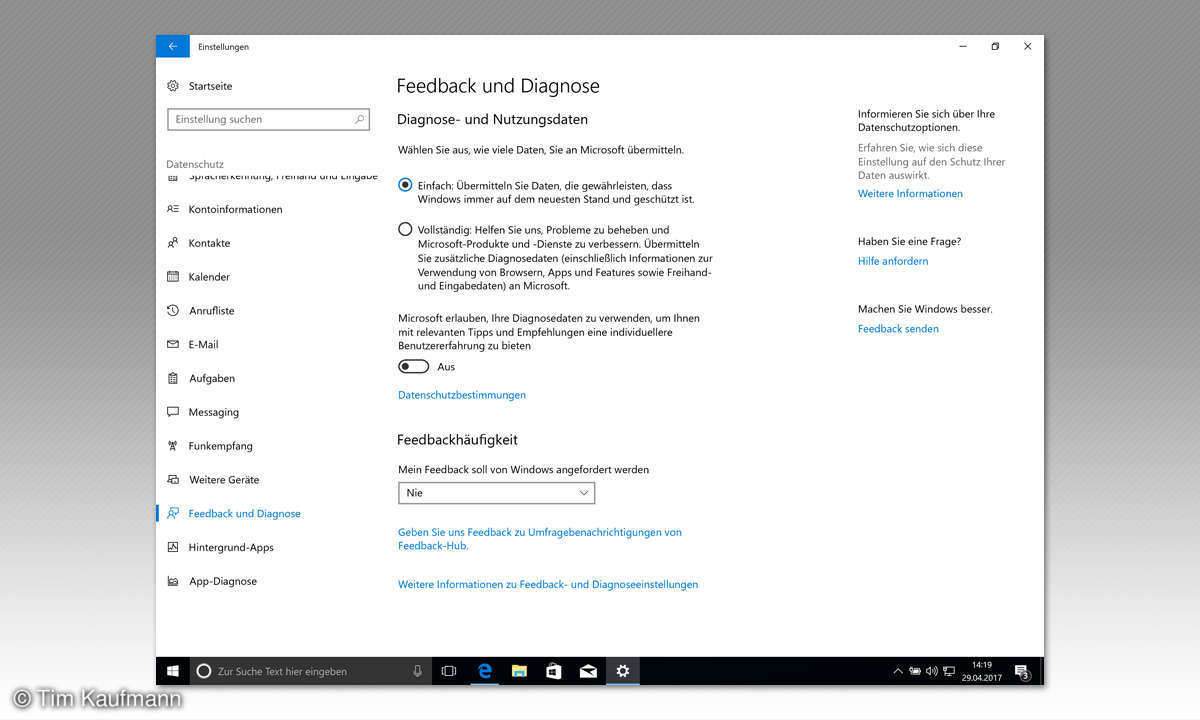Image resolution: width=1200 pixels, height=720 pixels.
Task: Click the Weitere Geräte icon
Action: 173,480
